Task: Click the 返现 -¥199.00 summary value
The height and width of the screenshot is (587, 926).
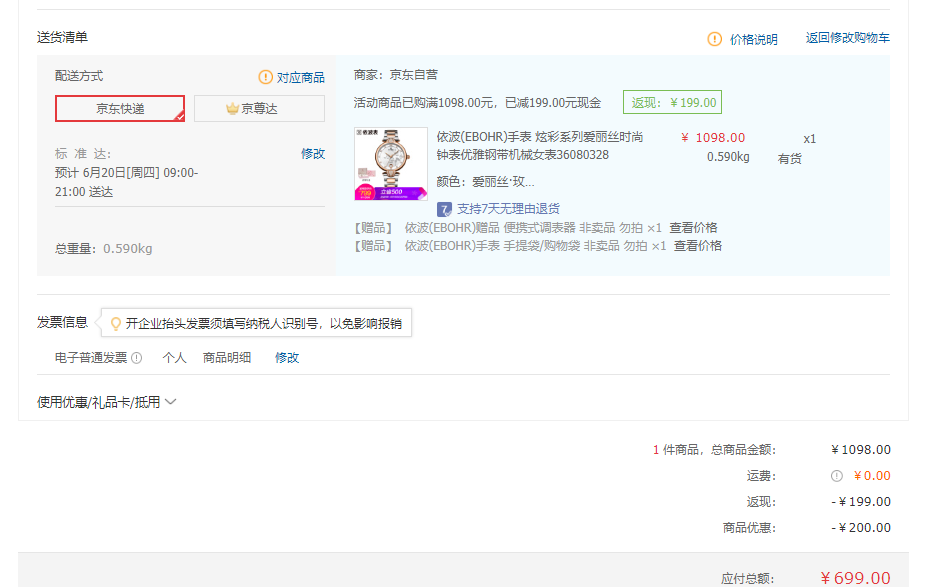Action: 861,501
